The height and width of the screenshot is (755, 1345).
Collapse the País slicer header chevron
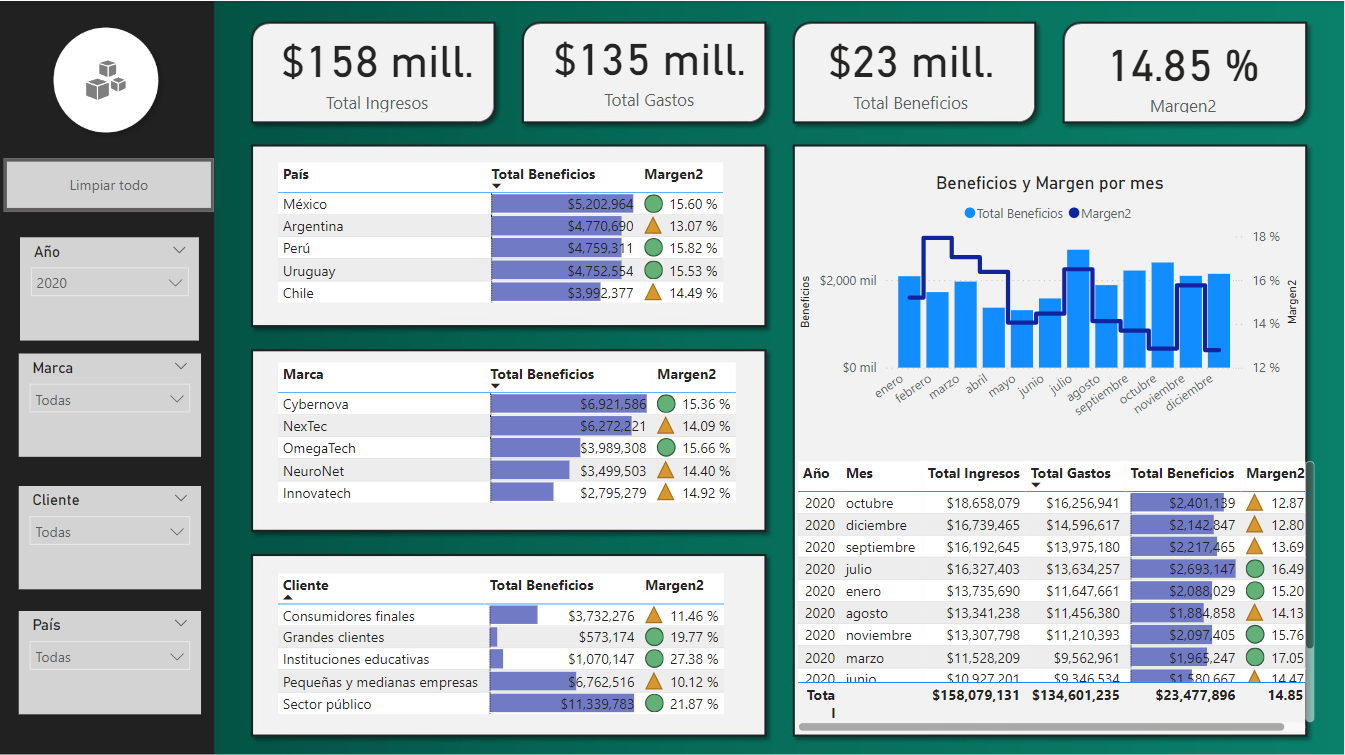180,623
